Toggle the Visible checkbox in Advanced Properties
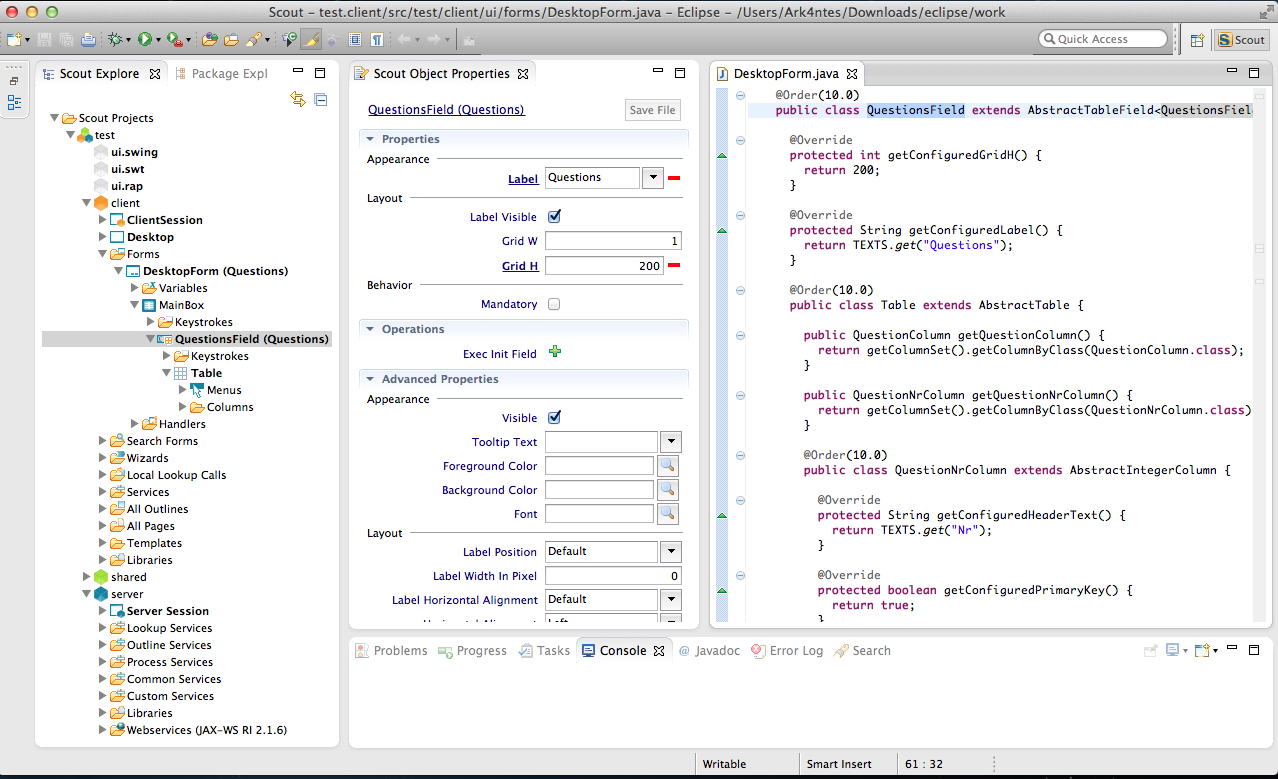This screenshot has width=1278, height=779. click(x=555, y=418)
